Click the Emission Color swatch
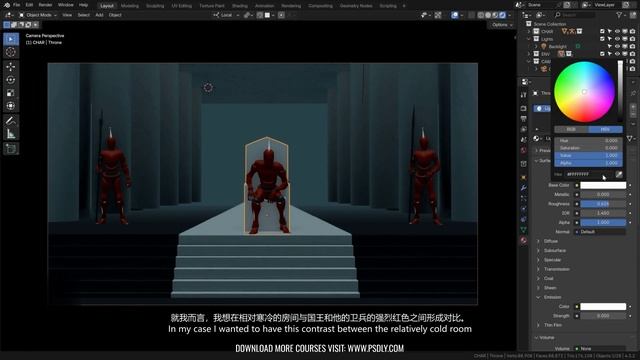Viewport: 640px width, 360px height. [x=603, y=307]
